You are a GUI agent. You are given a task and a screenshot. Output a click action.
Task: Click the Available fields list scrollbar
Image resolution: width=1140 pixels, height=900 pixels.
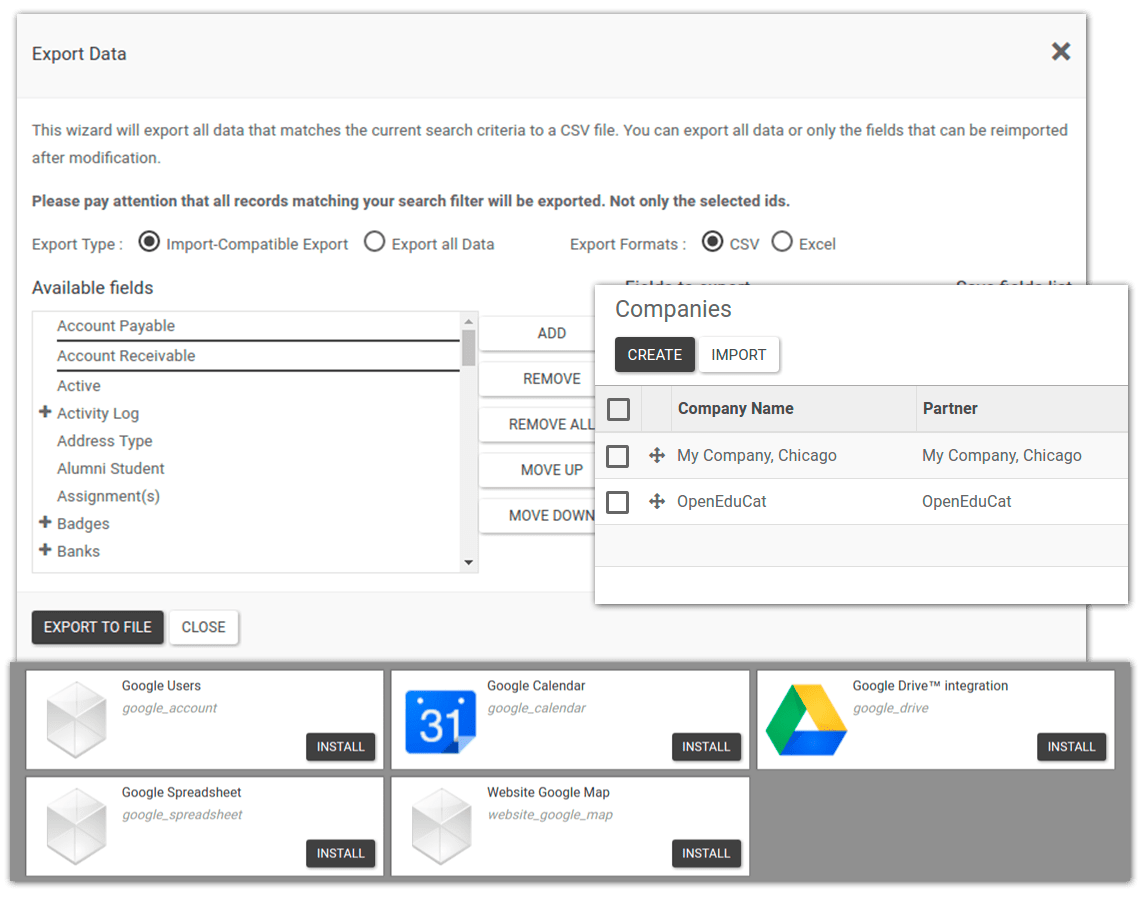pyautogui.click(x=469, y=350)
